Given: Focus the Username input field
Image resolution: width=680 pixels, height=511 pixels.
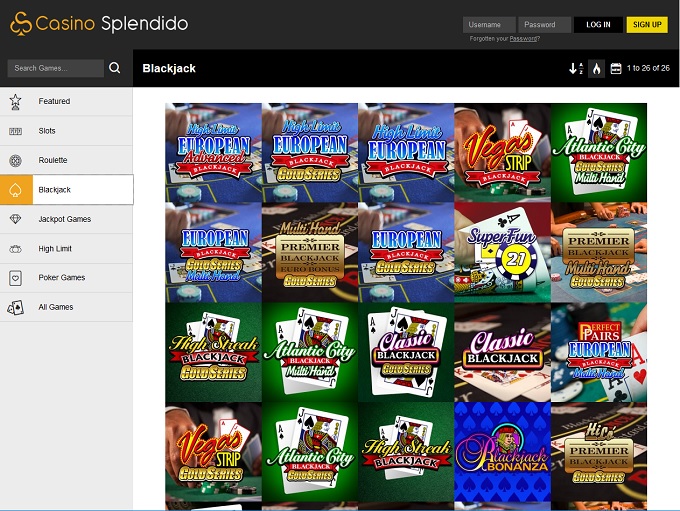Looking at the screenshot, I should [489, 24].
